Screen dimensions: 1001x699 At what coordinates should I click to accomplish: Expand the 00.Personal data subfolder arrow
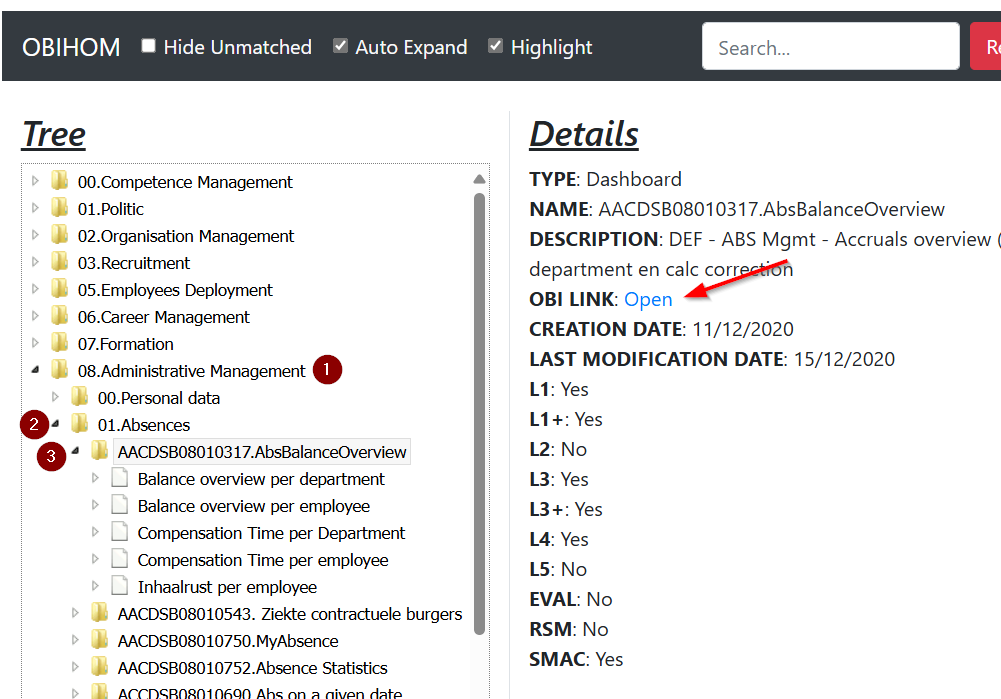[56, 398]
